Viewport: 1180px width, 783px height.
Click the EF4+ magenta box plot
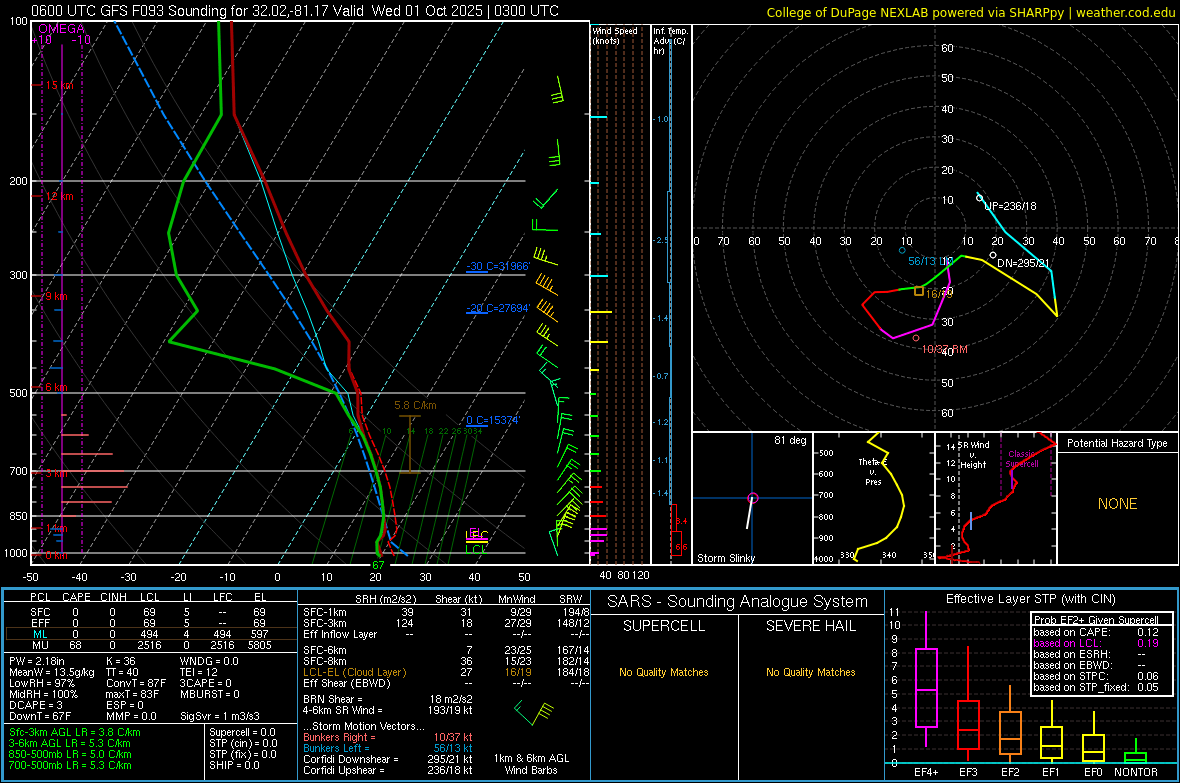pos(926,687)
